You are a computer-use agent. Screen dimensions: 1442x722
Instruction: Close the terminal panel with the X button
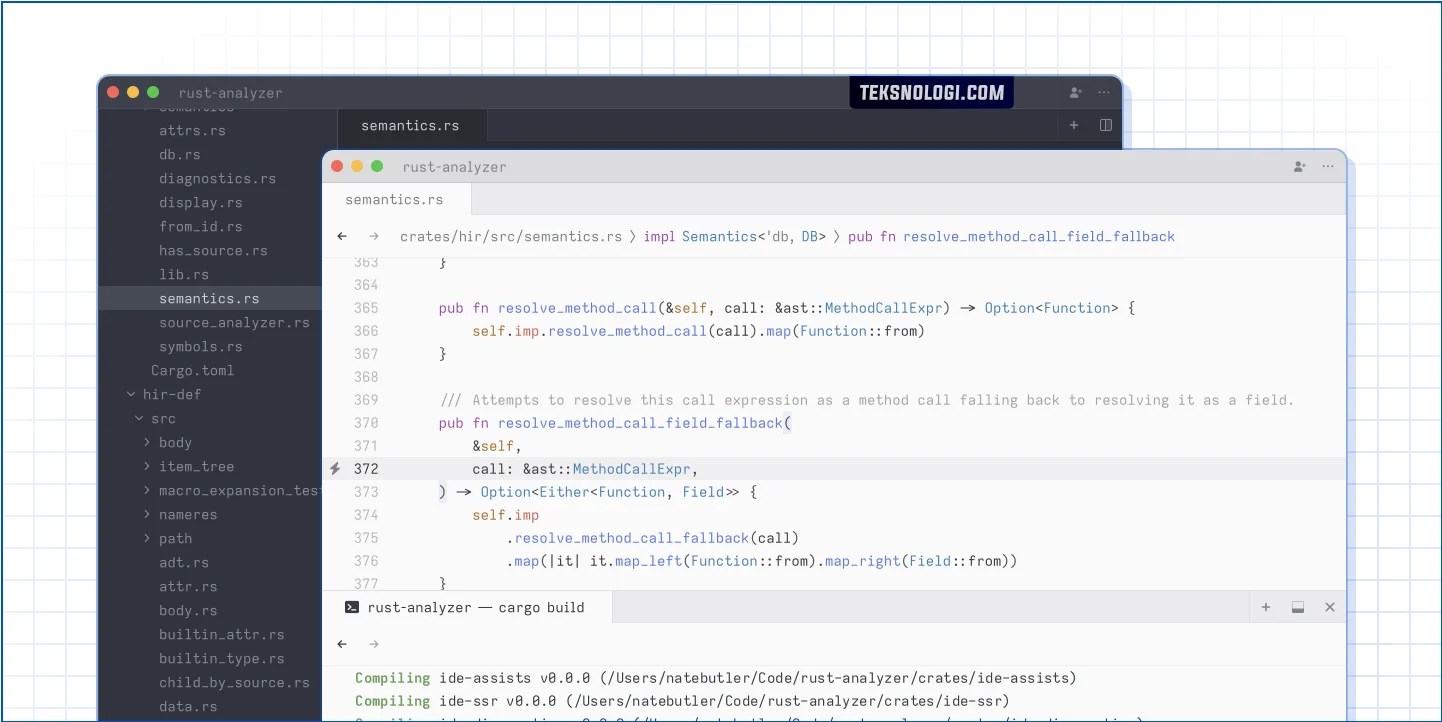click(x=1330, y=607)
